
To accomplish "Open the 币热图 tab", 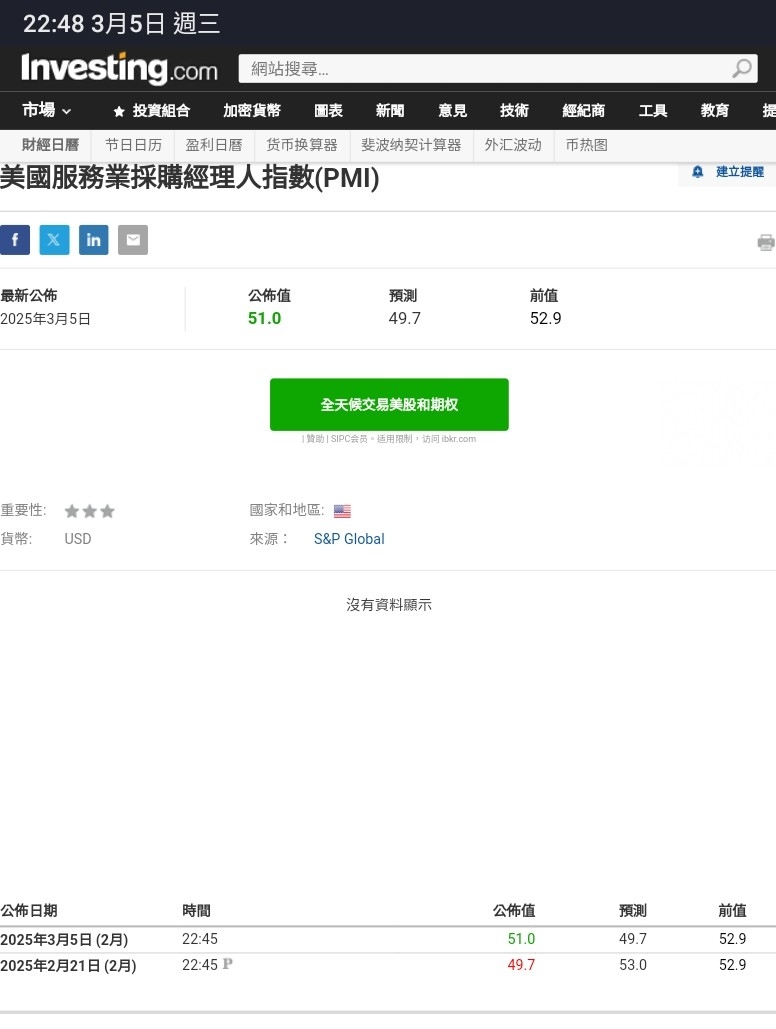I will tap(587, 145).
